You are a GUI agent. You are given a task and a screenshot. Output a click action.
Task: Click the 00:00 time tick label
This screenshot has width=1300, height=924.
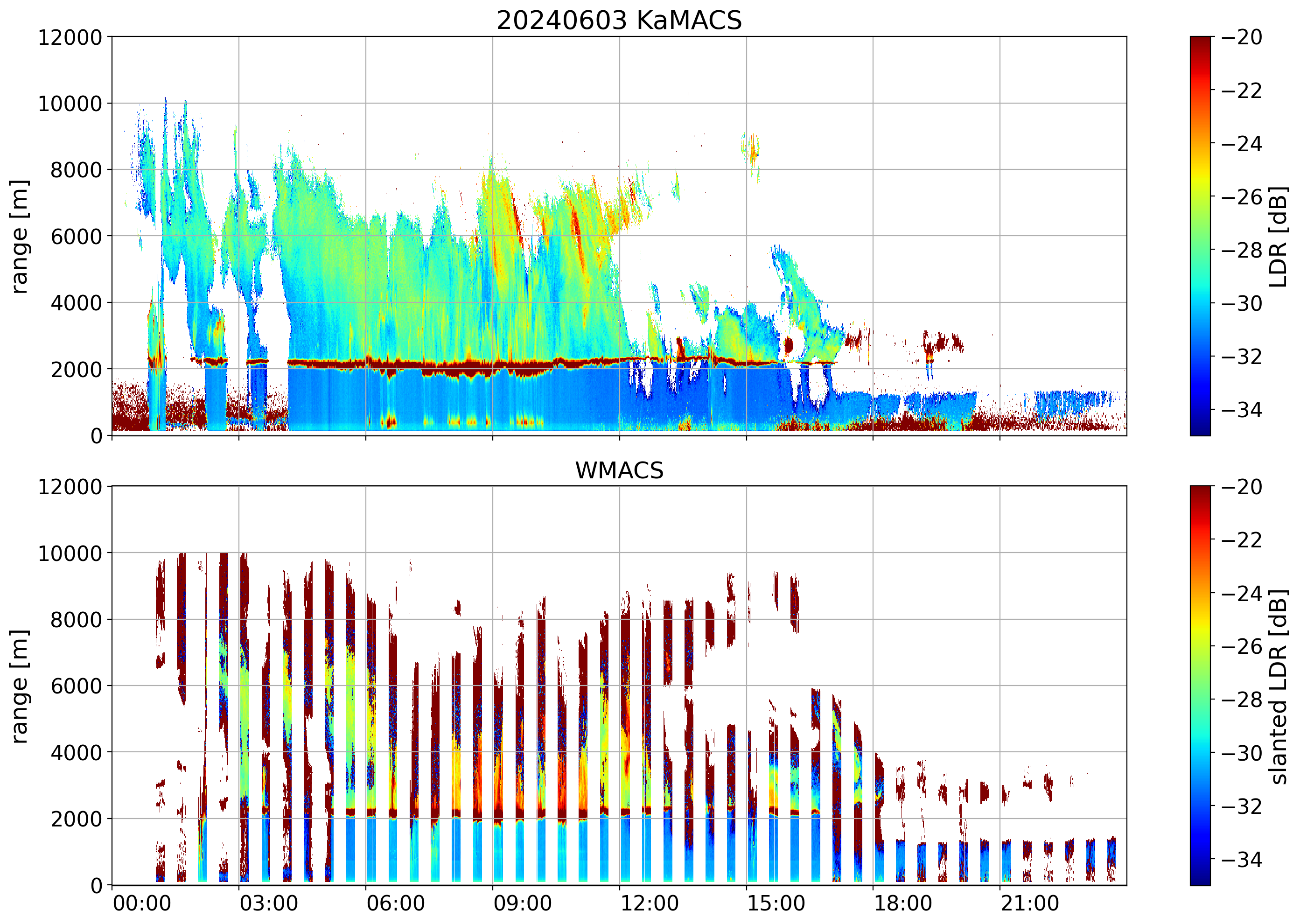pyautogui.click(x=142, y=903)
